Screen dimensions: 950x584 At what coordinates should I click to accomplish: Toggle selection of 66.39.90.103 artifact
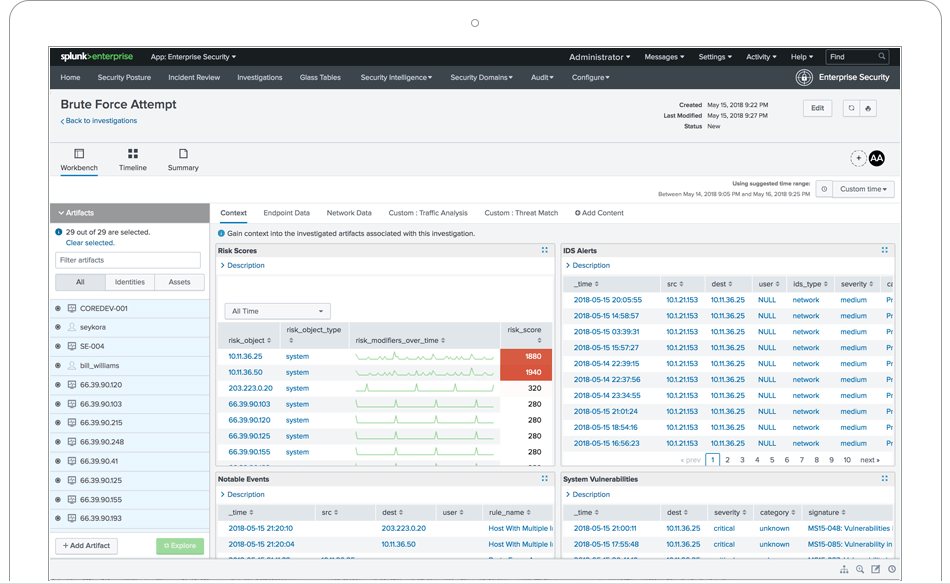click(x=58, y=404)
